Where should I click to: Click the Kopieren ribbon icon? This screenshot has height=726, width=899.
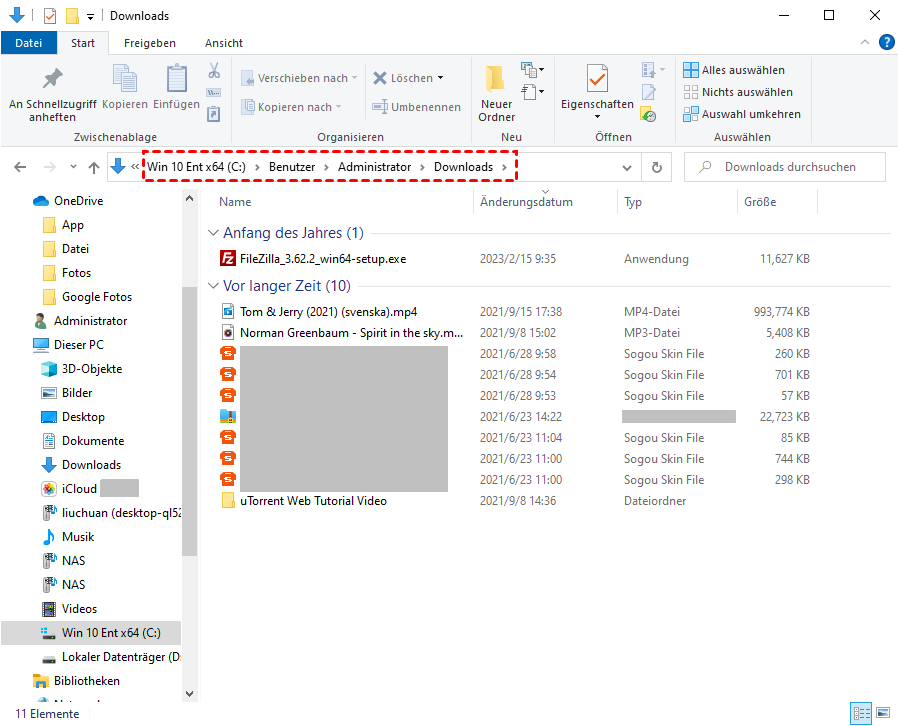124,87
